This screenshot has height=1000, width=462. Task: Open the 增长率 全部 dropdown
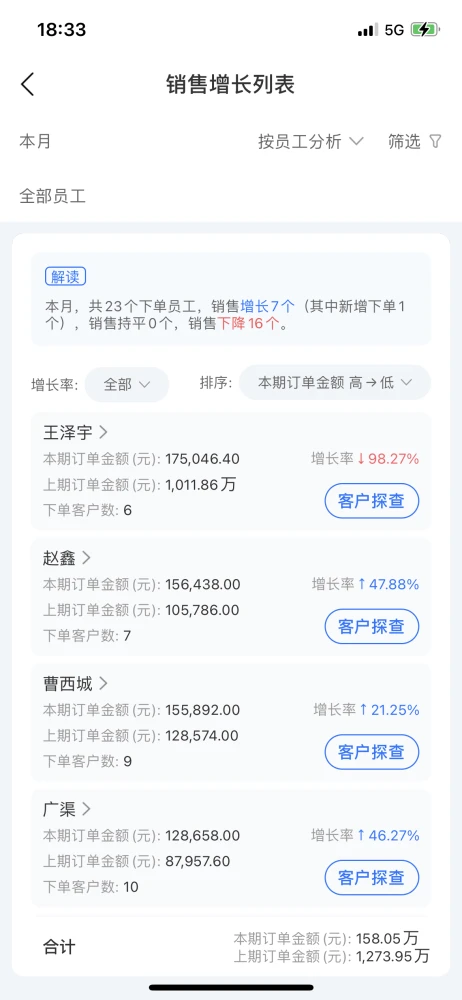[127, 384]
